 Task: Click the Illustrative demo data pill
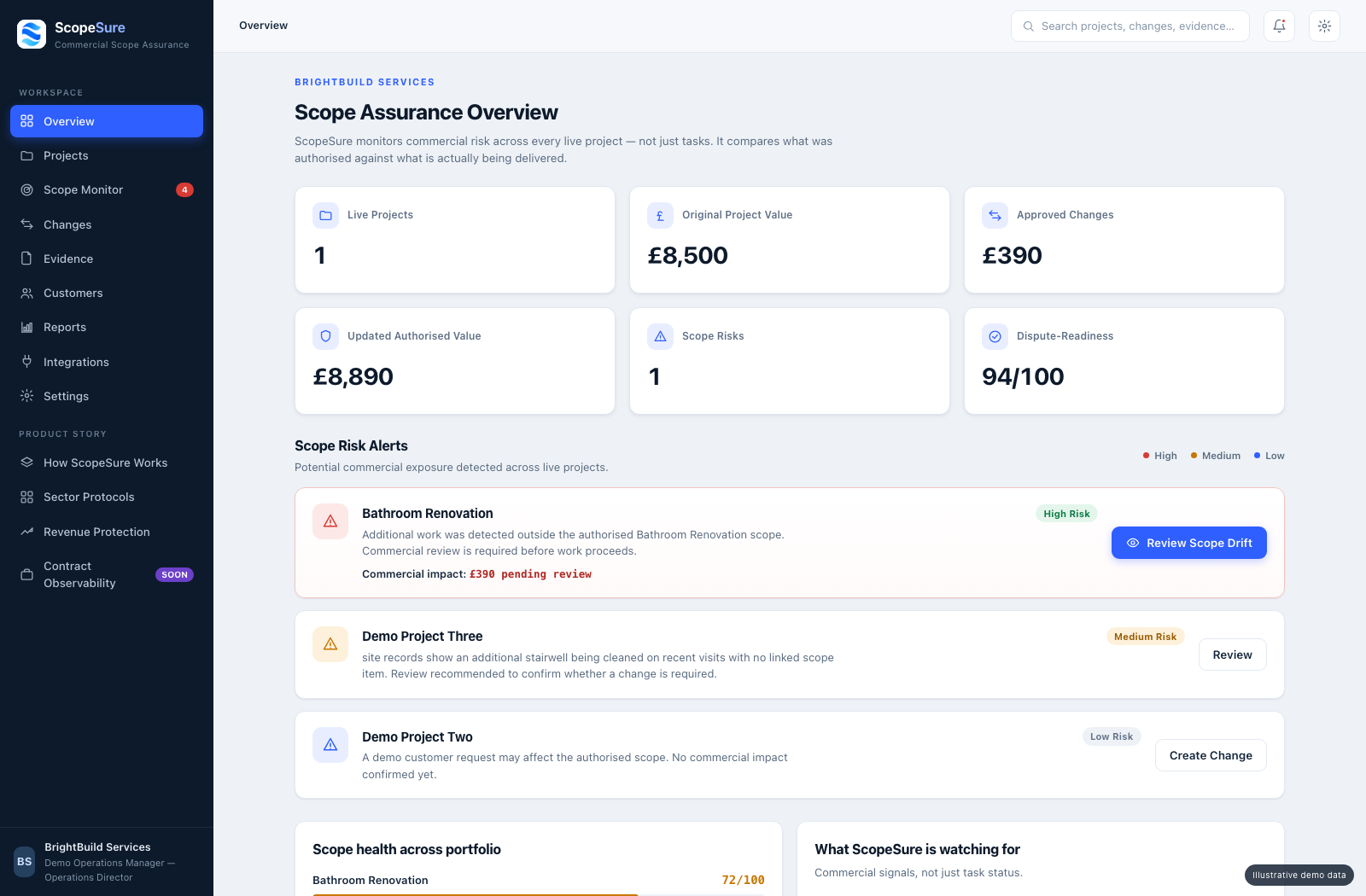click(1299, 876)
